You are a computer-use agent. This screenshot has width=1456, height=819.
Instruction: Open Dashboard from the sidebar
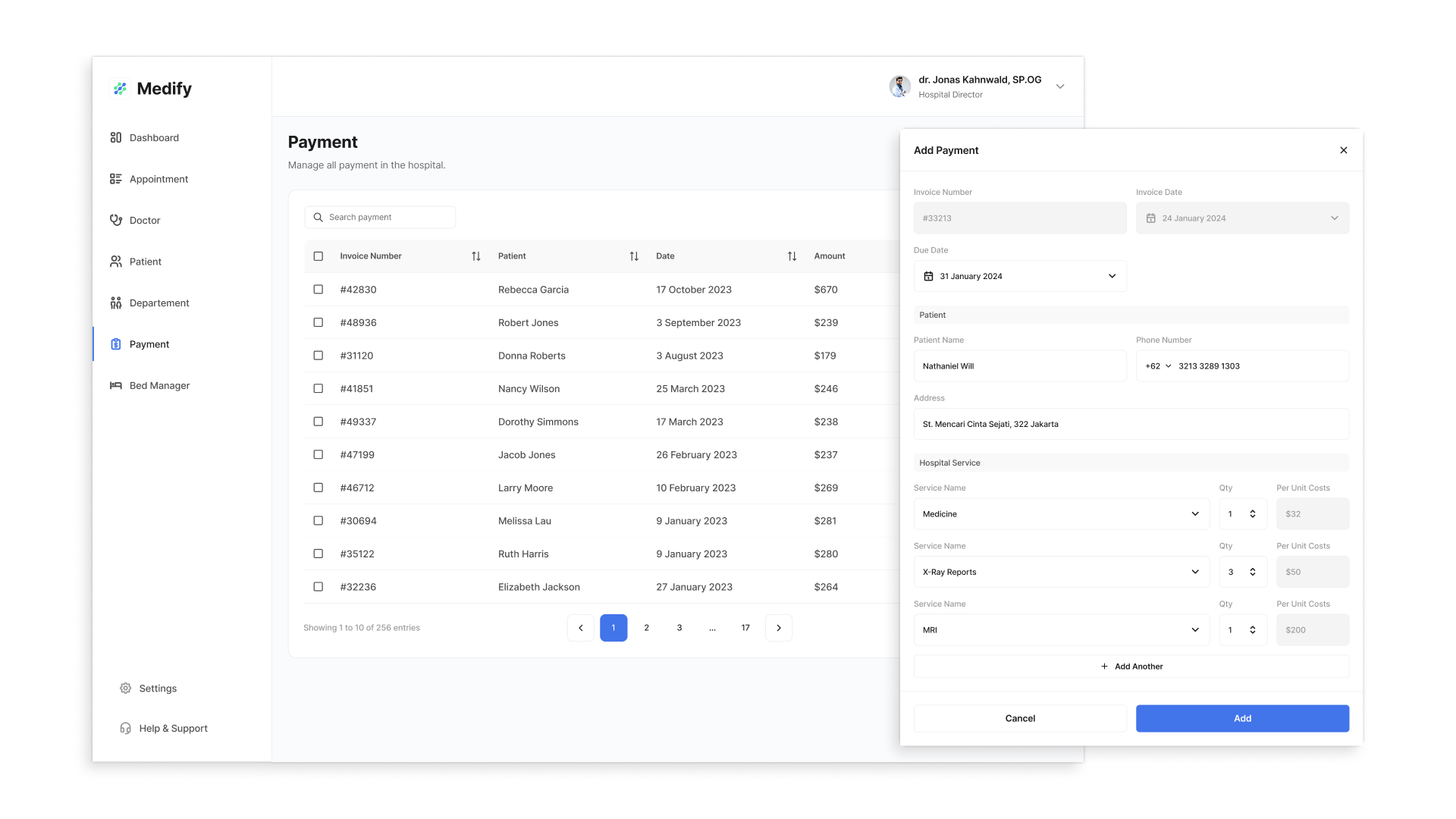click(x=154, y=137)
